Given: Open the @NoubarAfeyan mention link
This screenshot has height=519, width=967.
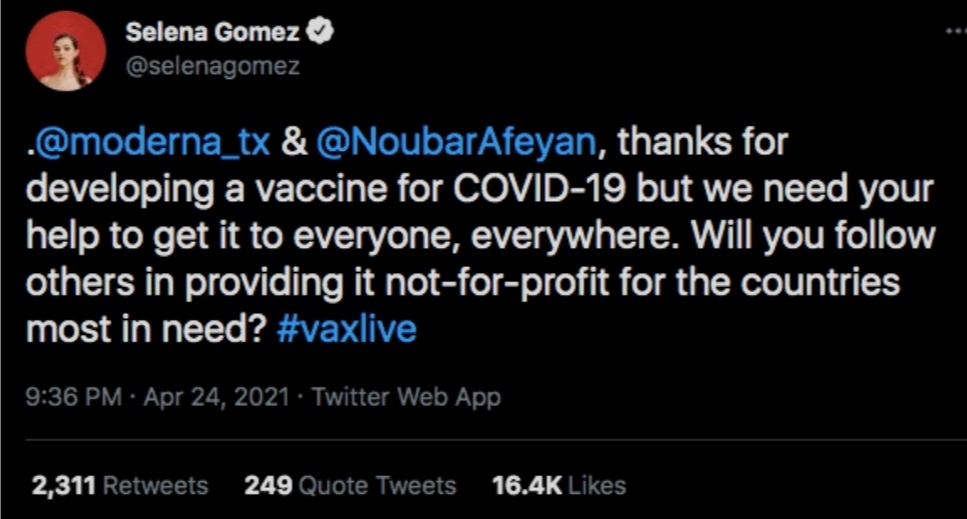Looking at the screenshot, I should tap(457, 142).
